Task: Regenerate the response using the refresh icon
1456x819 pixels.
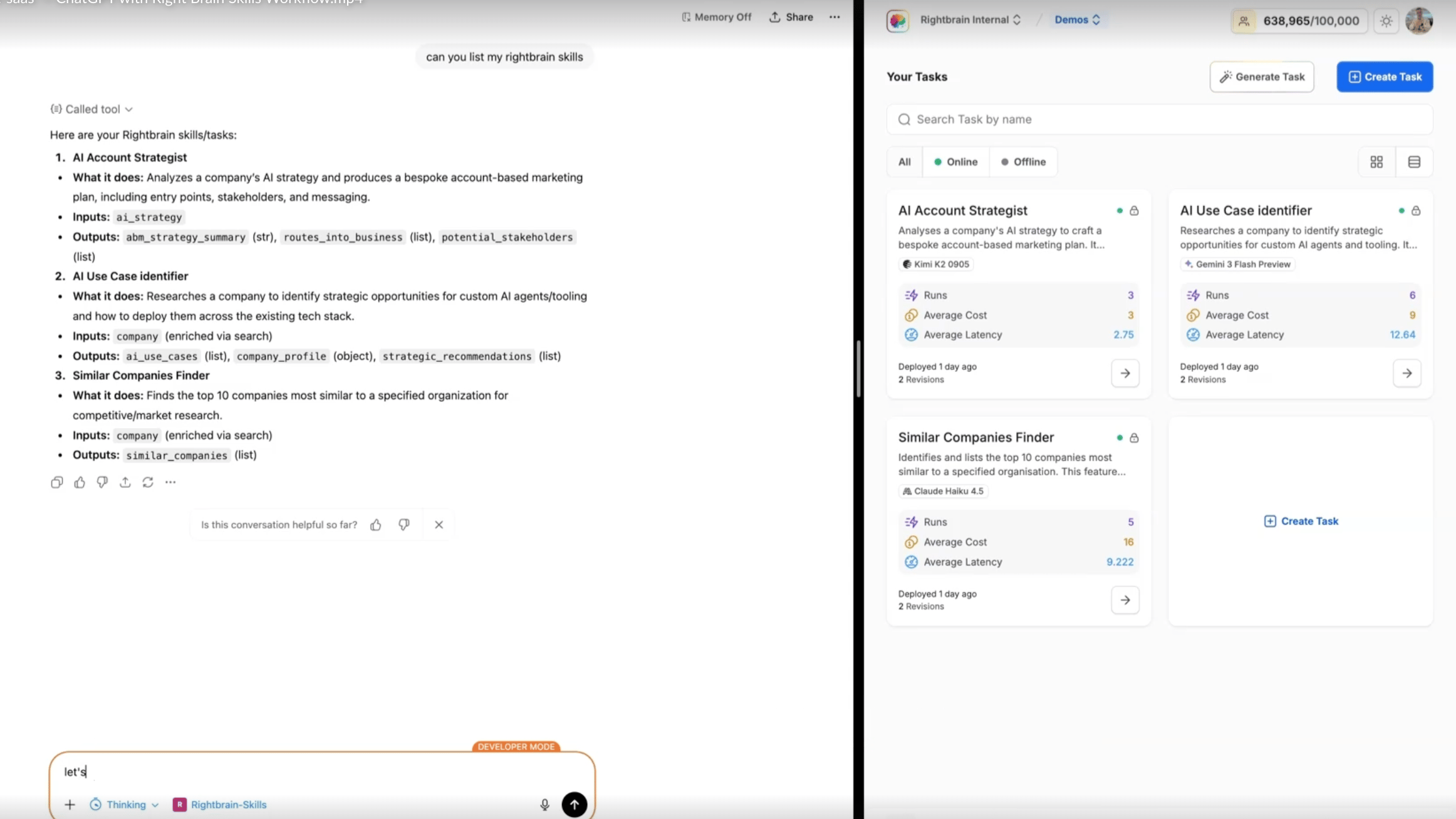Action: pyautogui.click(x=148, y=482)
